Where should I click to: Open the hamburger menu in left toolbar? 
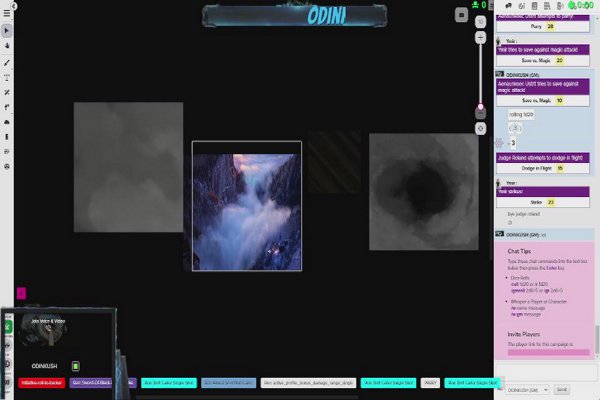pos(7,13)
